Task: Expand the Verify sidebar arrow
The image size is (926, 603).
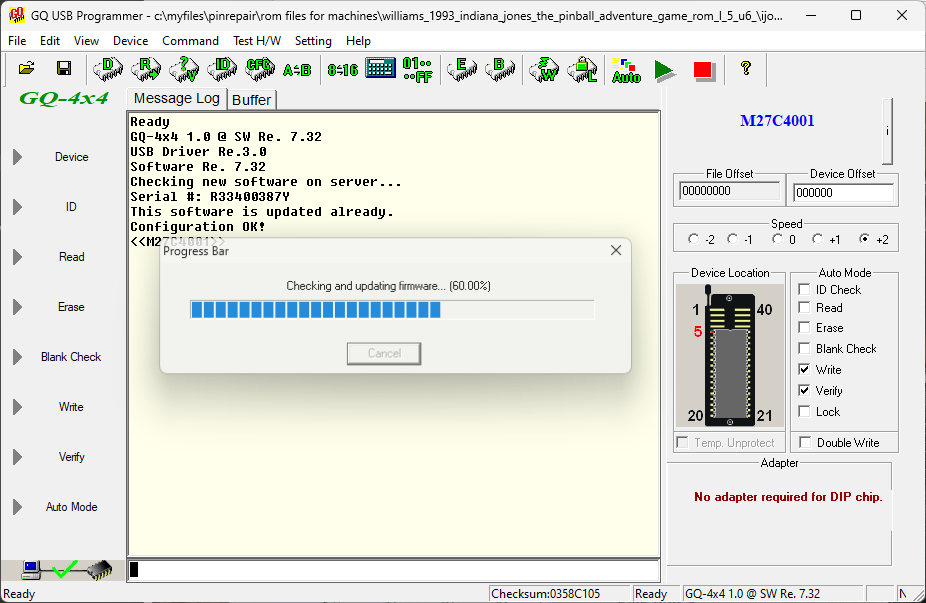Action: (x=17, y=457)
